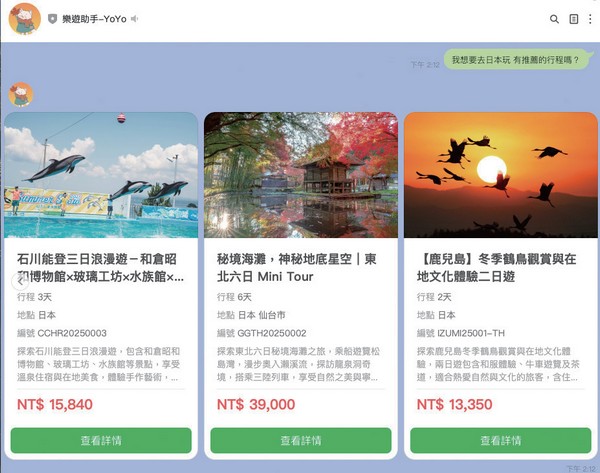This screenshot has width=600, height=473.
Task: Open the notes list icon in header
Action: [x=574, y=19]
